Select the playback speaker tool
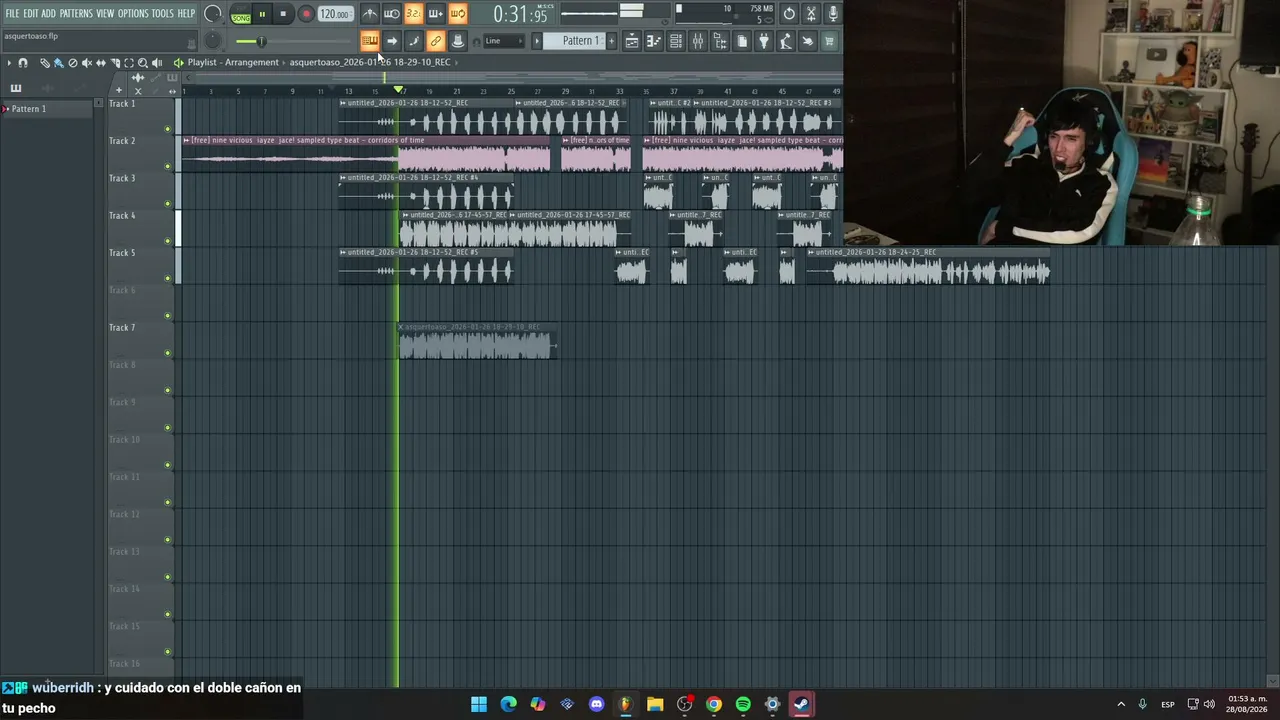The width and height of the screenshot is (1280, 720). coord(157,63)
